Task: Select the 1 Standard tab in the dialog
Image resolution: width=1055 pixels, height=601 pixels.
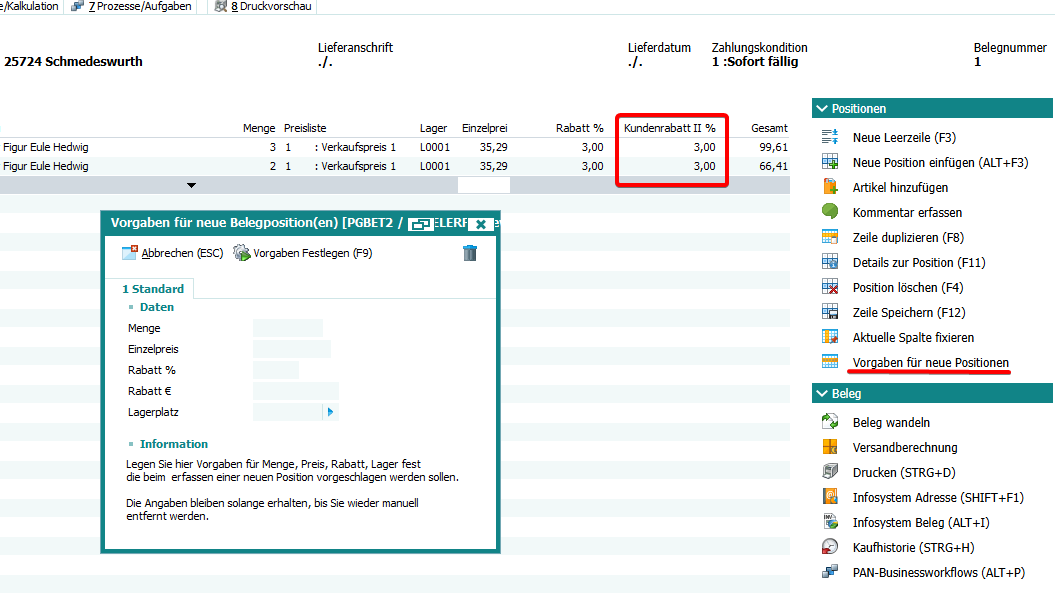Action: [153, 289]
